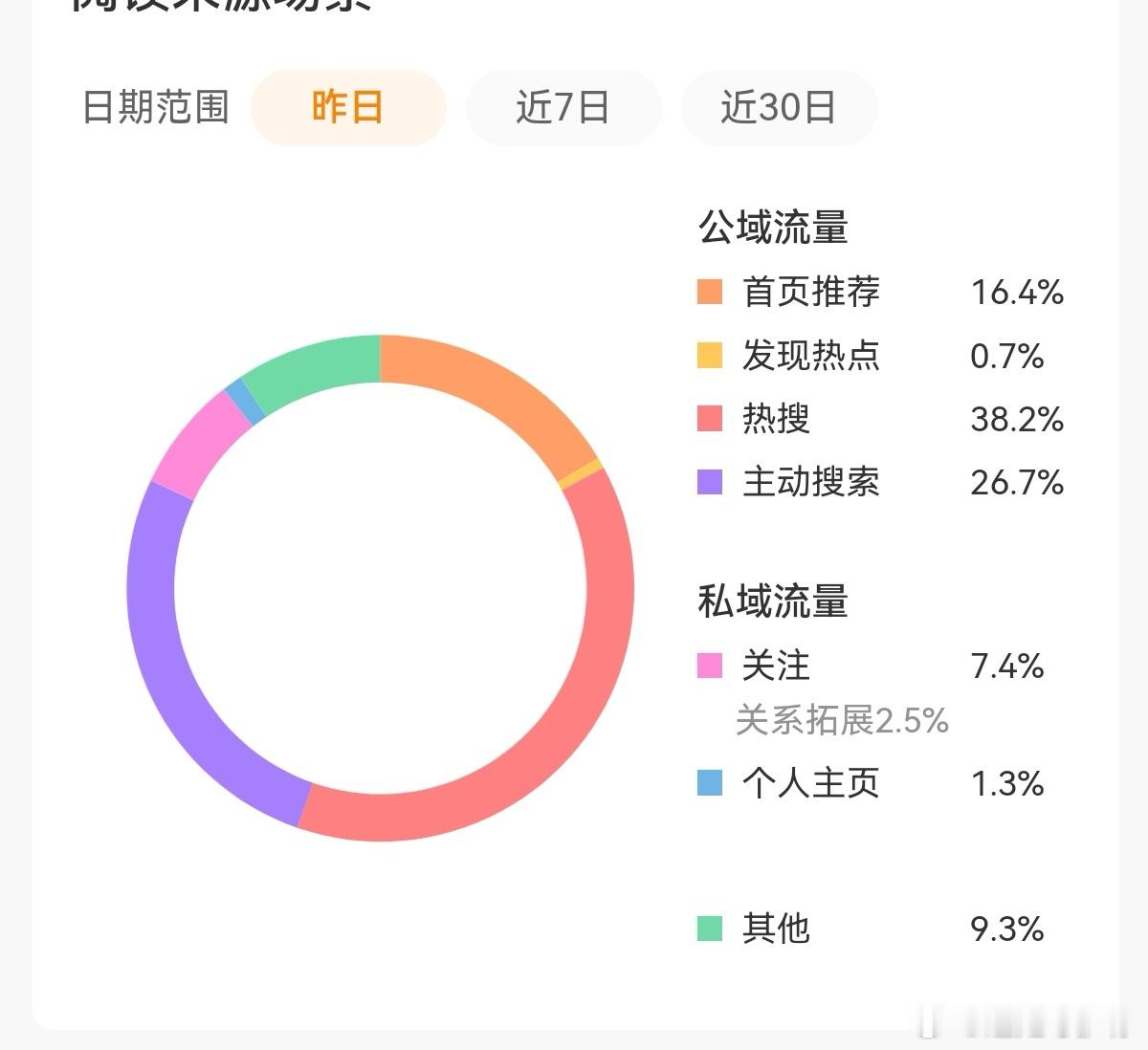Image resolution: width=1148 pixels, height=1050 pixels.
Task: Click the 38.2% value next to 热搜
Action: (x=1017, y=419)
